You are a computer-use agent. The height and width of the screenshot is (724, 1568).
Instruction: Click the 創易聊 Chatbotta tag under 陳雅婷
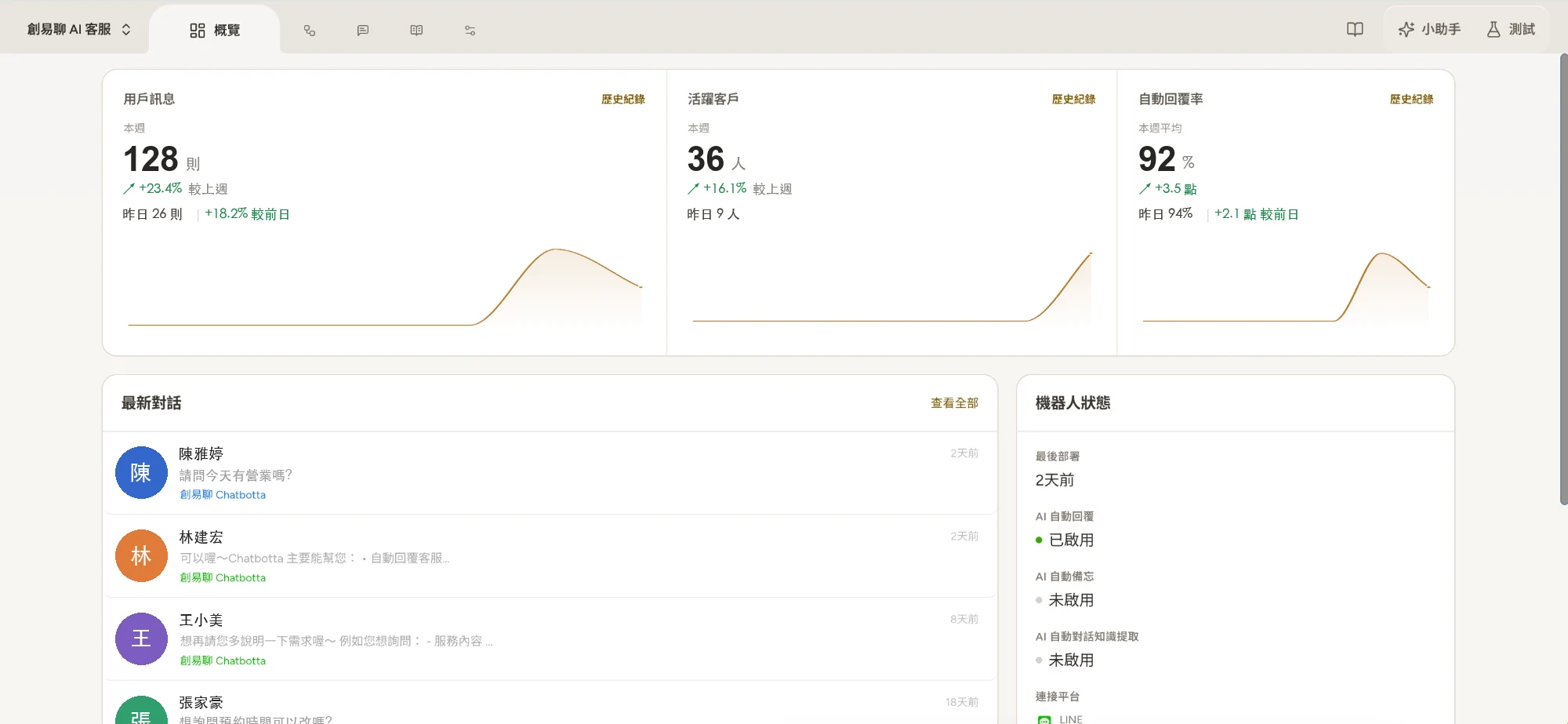click(223, 495)
